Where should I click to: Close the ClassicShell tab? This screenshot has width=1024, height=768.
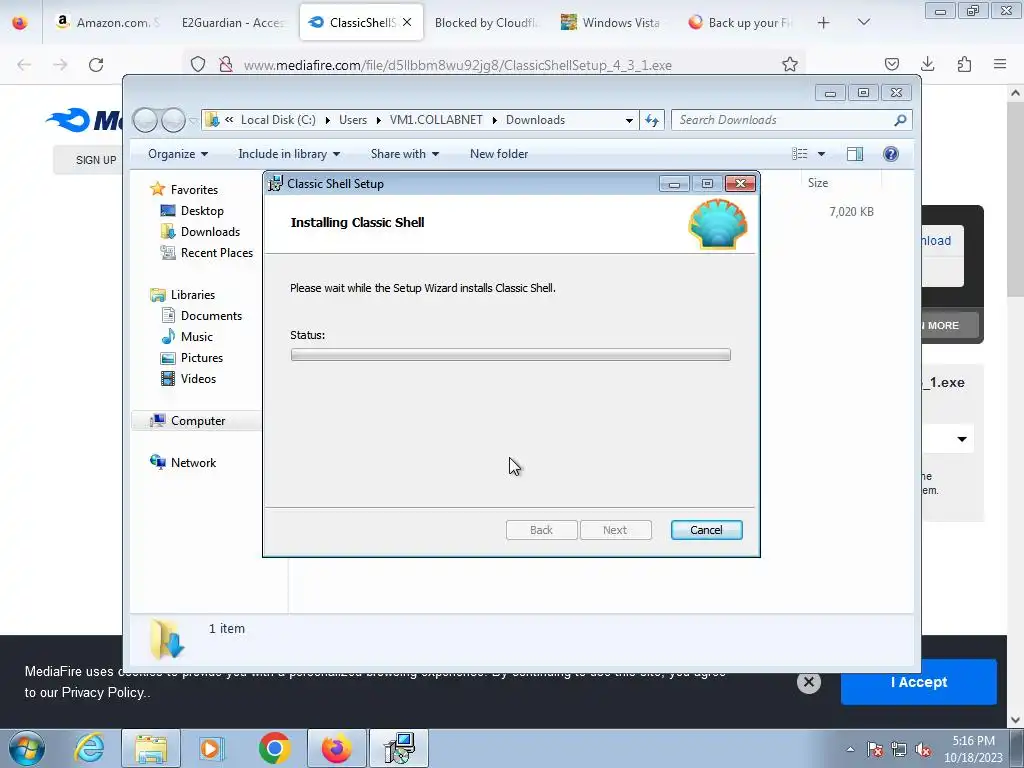(407, 23)
